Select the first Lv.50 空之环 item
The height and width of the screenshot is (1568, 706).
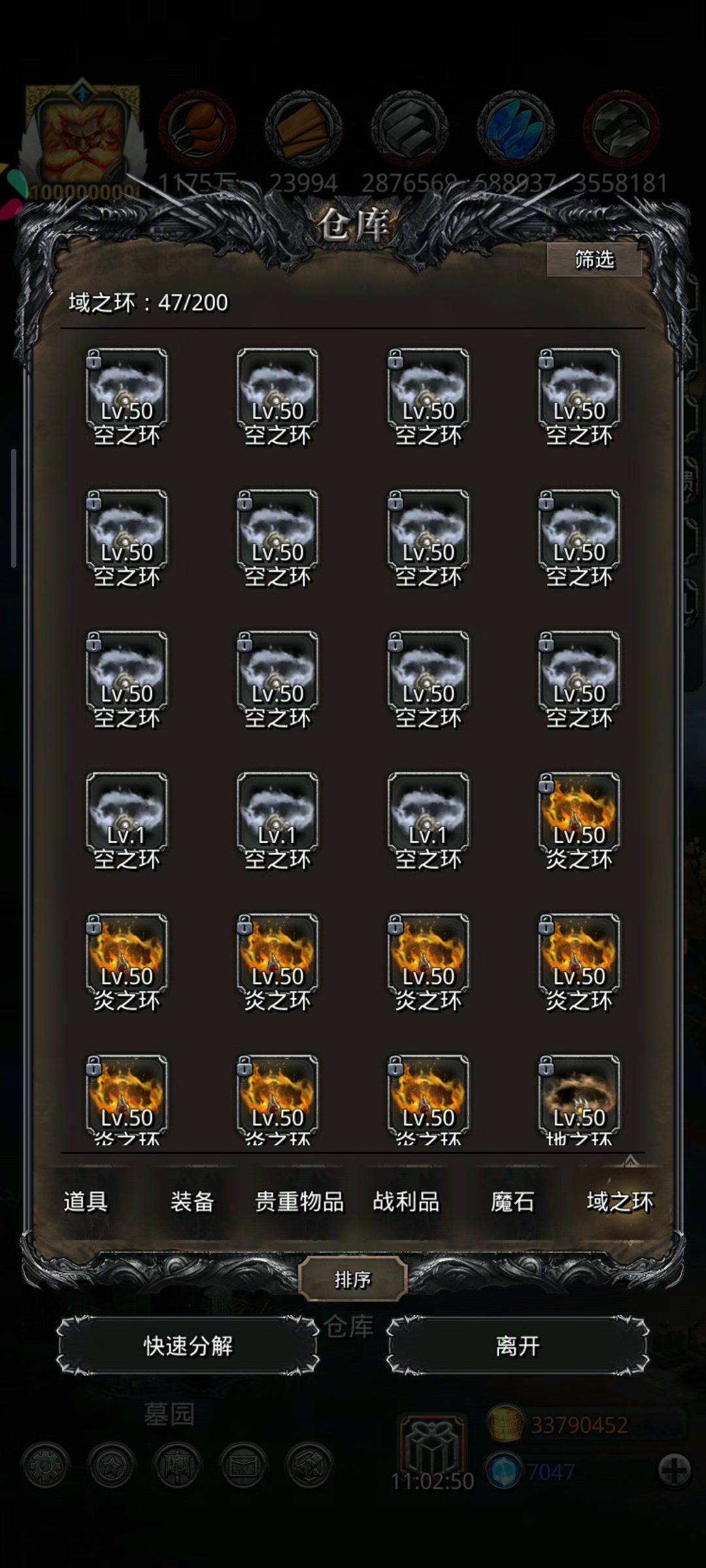(x=126, y=397)
